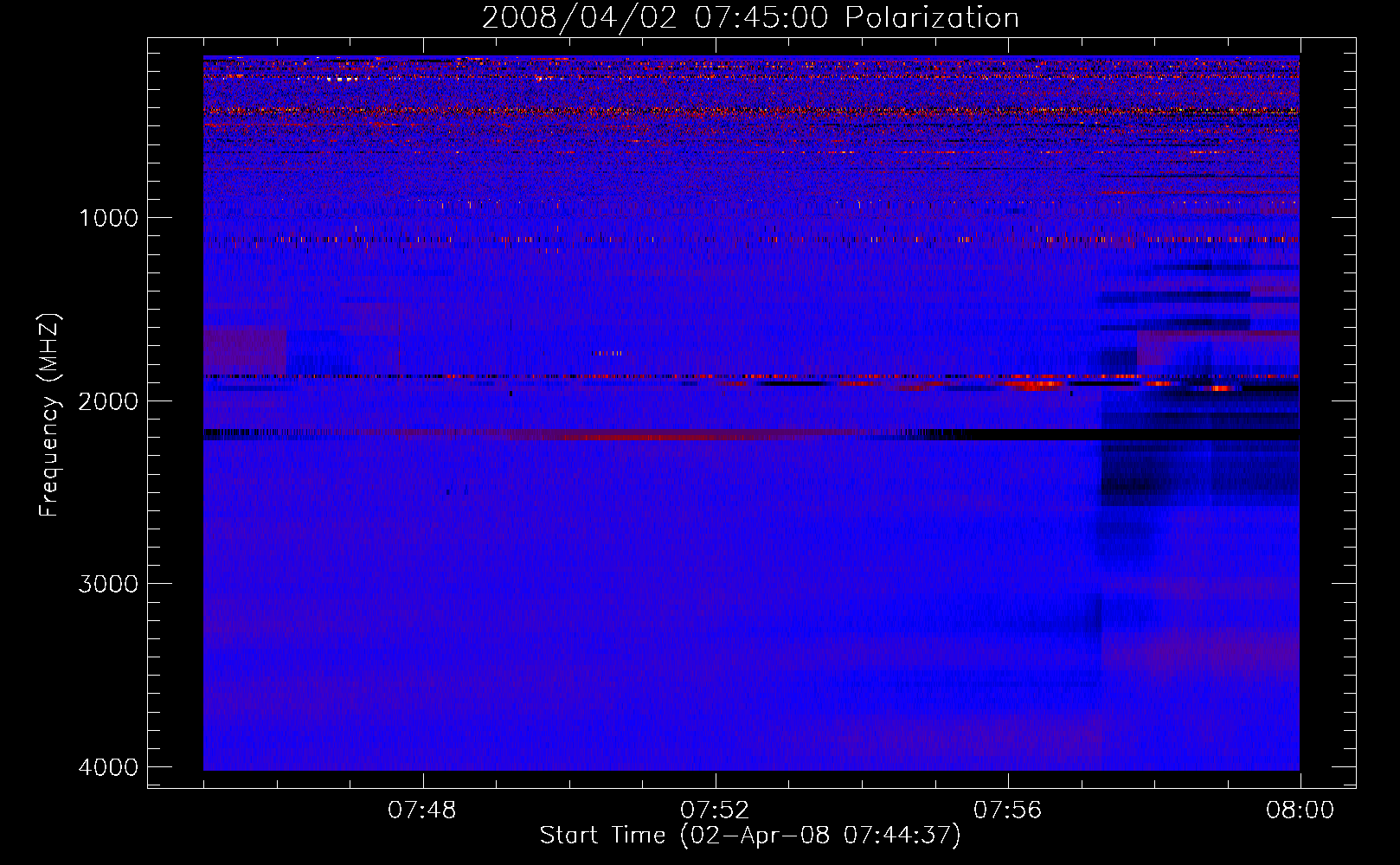The height and width of the screenshot is (865, 1400).
Task: Click the 2000 frequency tick label
Action: 108,400
